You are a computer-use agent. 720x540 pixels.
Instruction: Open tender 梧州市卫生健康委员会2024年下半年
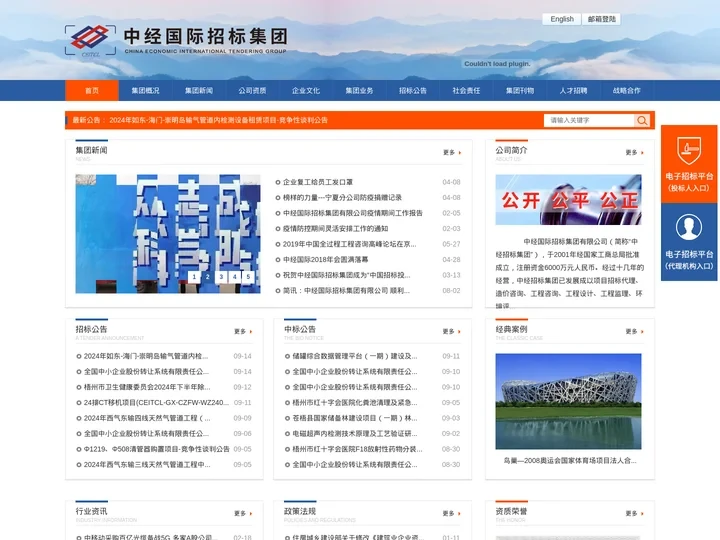147,387
